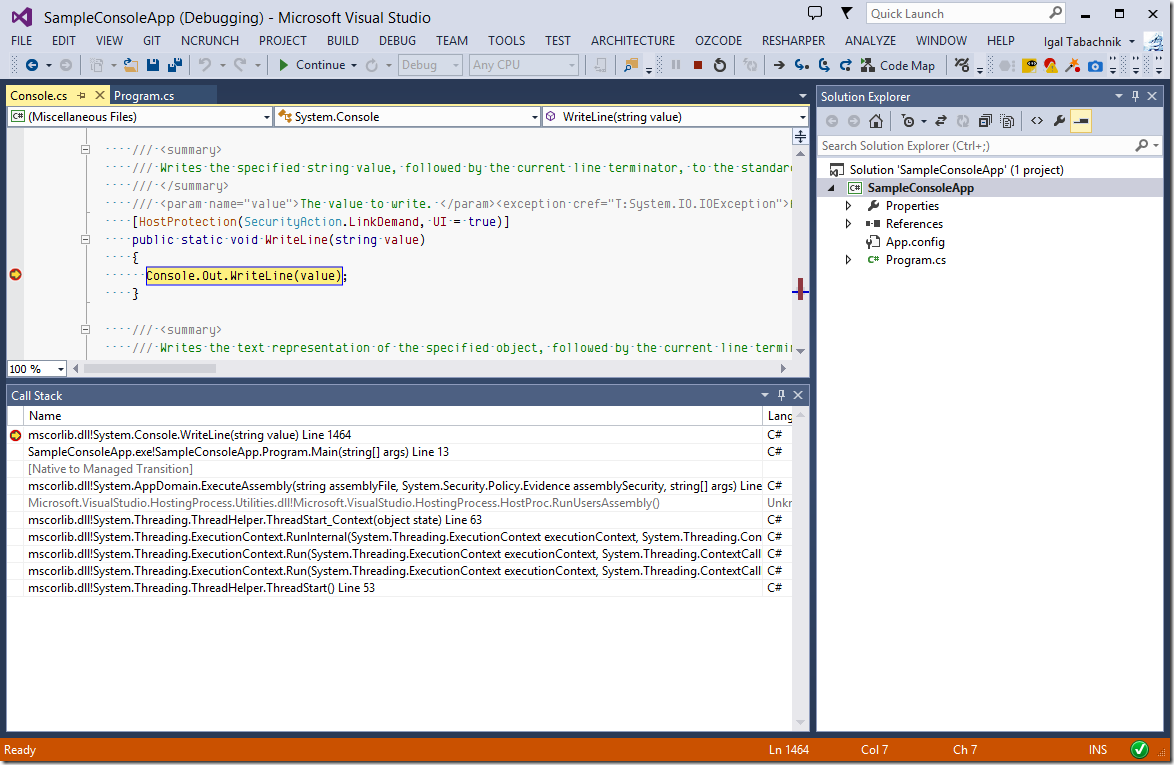Click the Code Map button
Viewport: 1174px width, 765px height.
898,65
